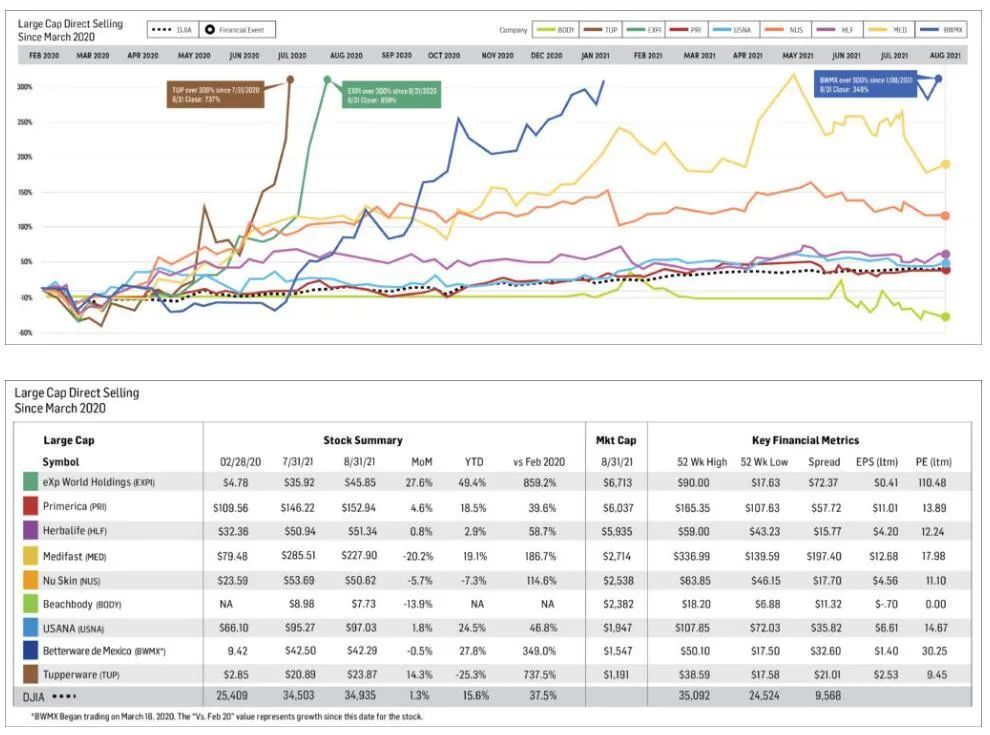Click the blue BWMX over 300% callout
Screen dimensions: 990x735
coord(865,84)
